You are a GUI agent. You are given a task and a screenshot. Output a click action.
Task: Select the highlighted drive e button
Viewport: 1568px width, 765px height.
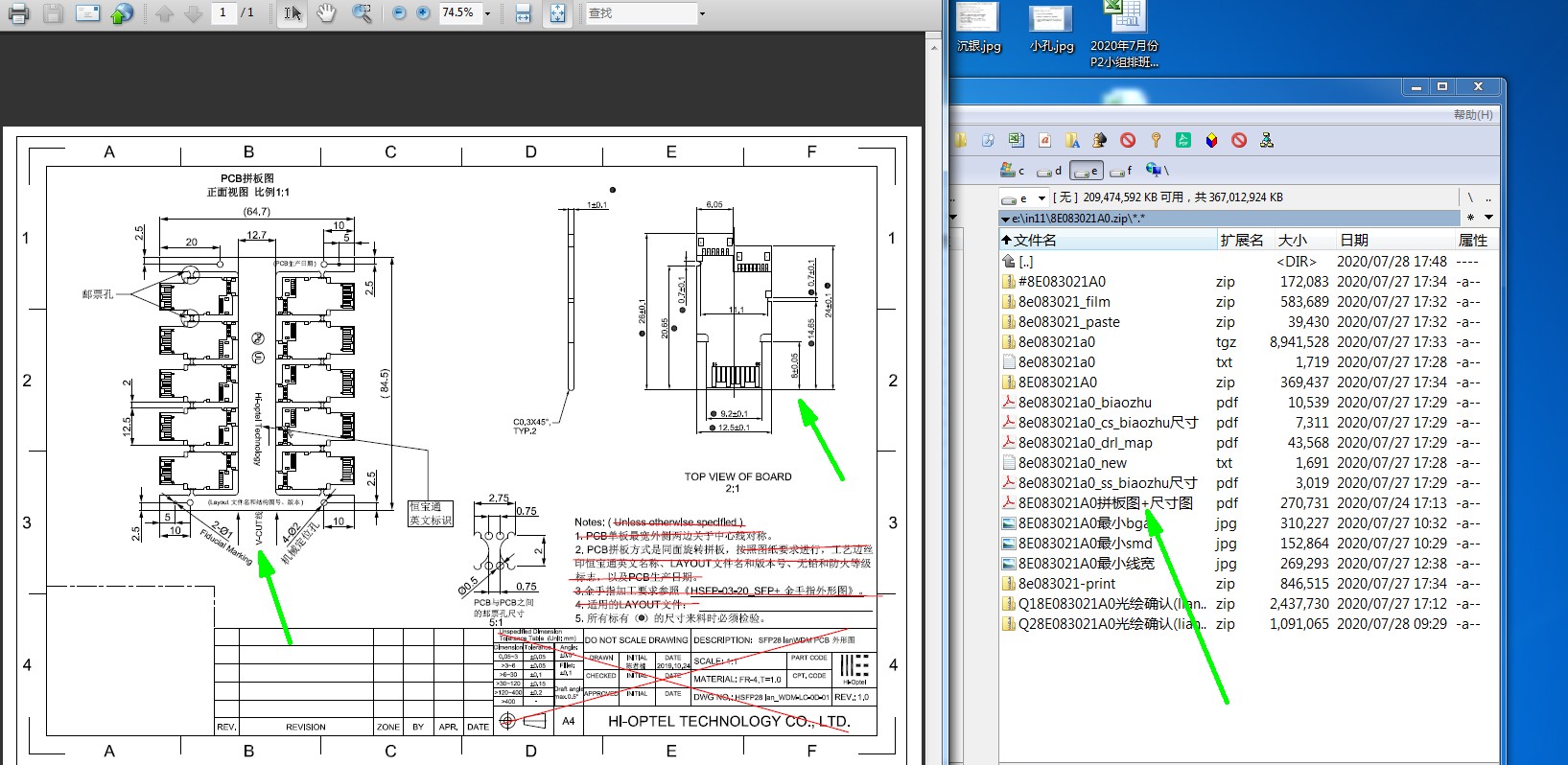tap(1087, 171)
